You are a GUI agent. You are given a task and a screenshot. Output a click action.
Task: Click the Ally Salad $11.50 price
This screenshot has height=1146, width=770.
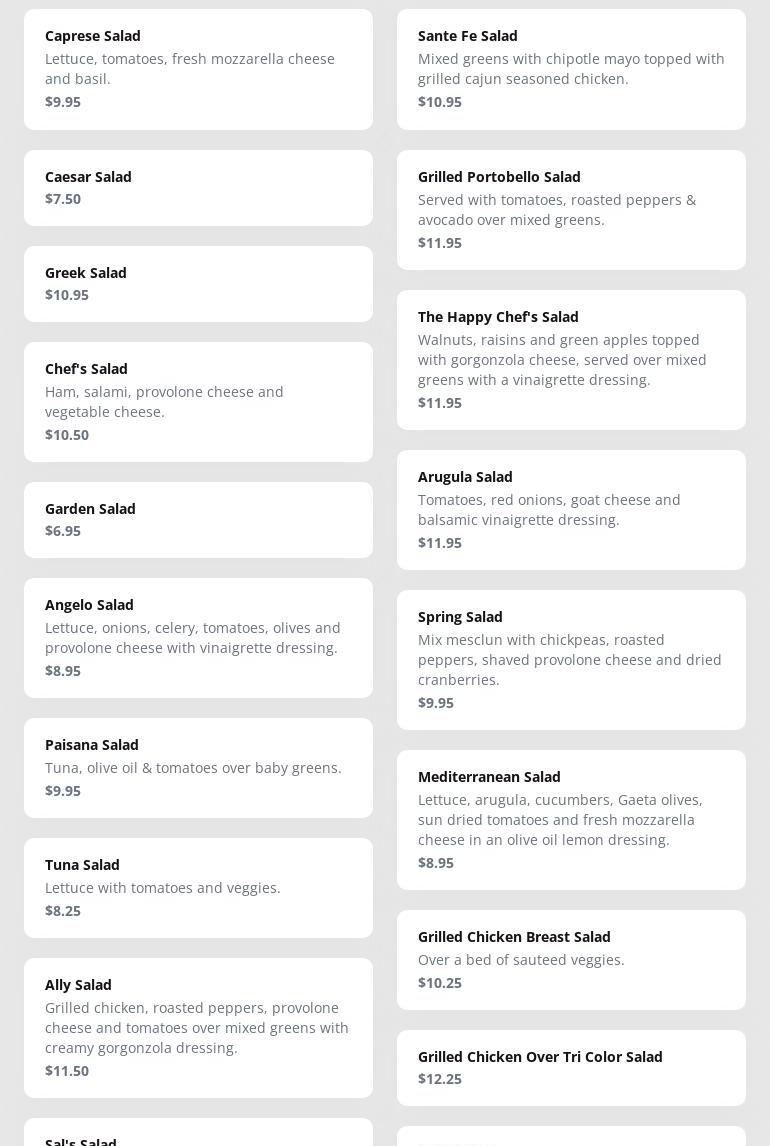[x=67, y=1071]
